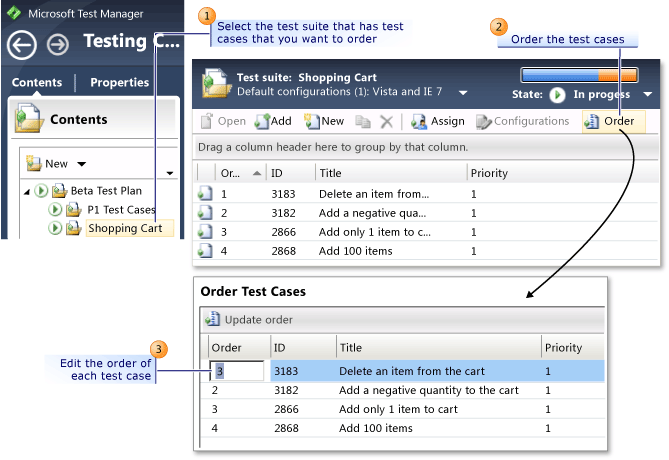This screenshot has height=460, width=669.
Task: Click the green play icon beside Beta Test Plan
Action: (x=41, y=190)
